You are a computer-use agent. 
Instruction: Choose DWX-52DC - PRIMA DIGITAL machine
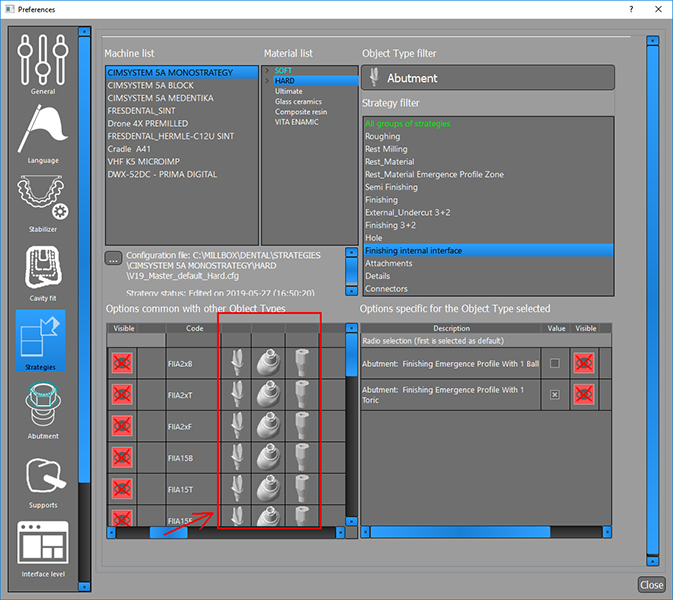[182, 174]
